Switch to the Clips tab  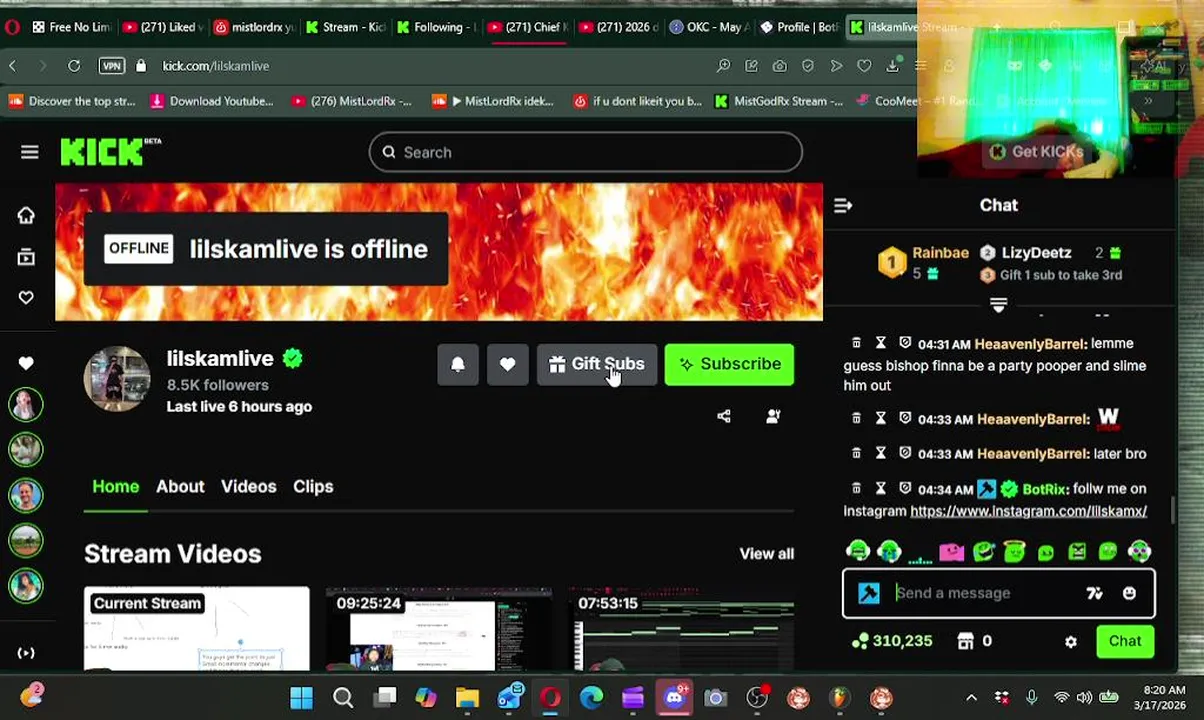pyautogui.click(x=313, y=487)
